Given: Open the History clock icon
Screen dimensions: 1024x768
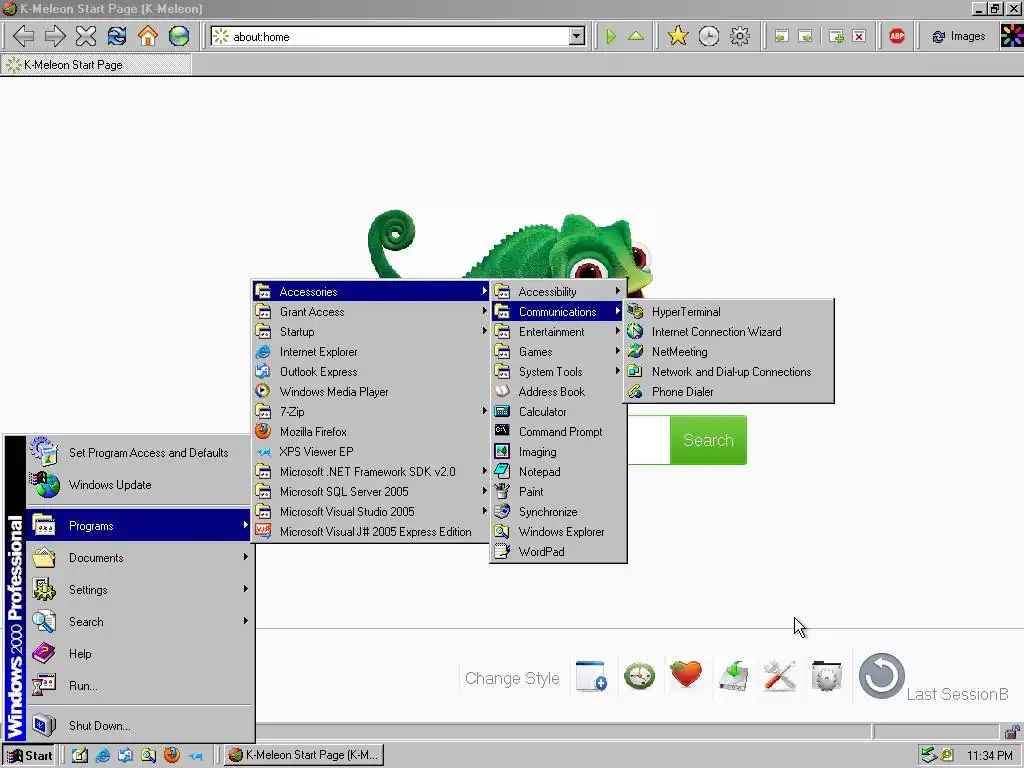Looking at the screenshot, I should (x=709, y=36).
